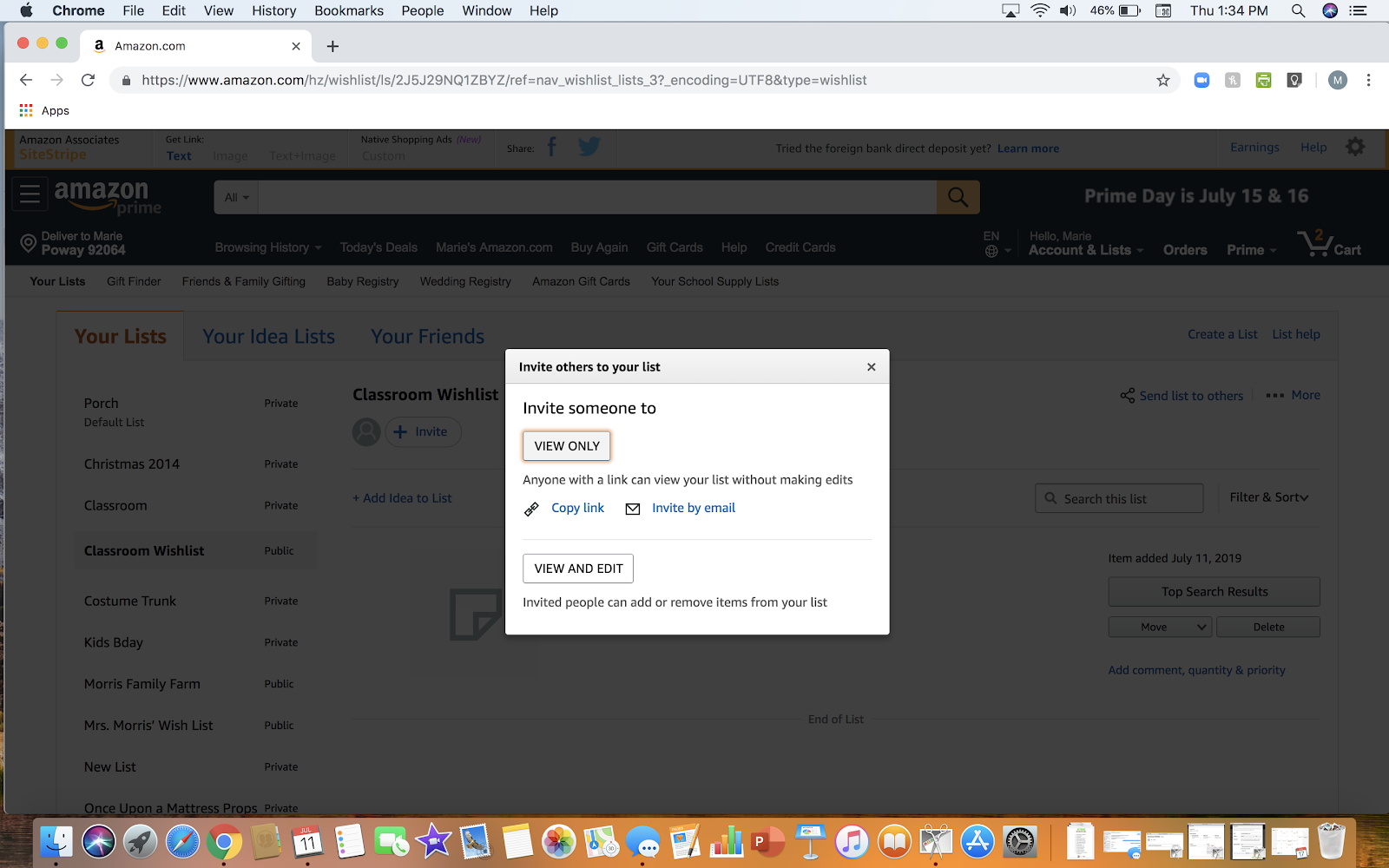The height and width of the screenshot is (868, 1389).
Task: Click the Create a List link
Action: pyautogui.click(x=1222, y=334)
